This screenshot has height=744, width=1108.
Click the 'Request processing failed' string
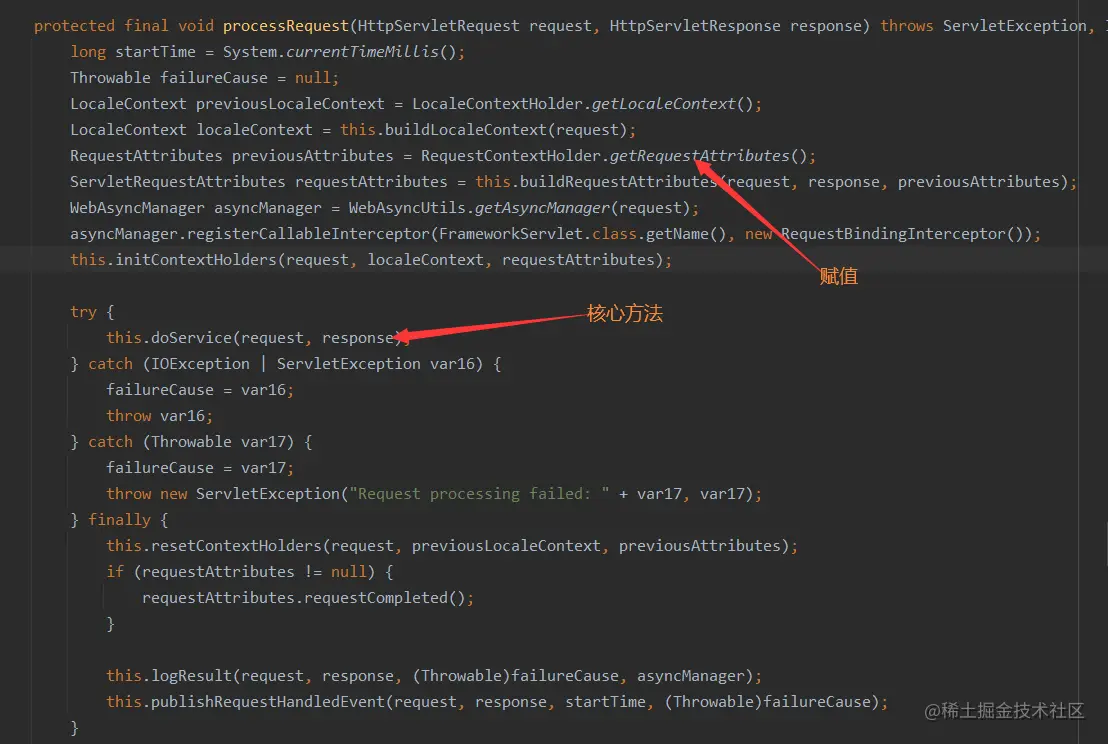pos(479,494)
